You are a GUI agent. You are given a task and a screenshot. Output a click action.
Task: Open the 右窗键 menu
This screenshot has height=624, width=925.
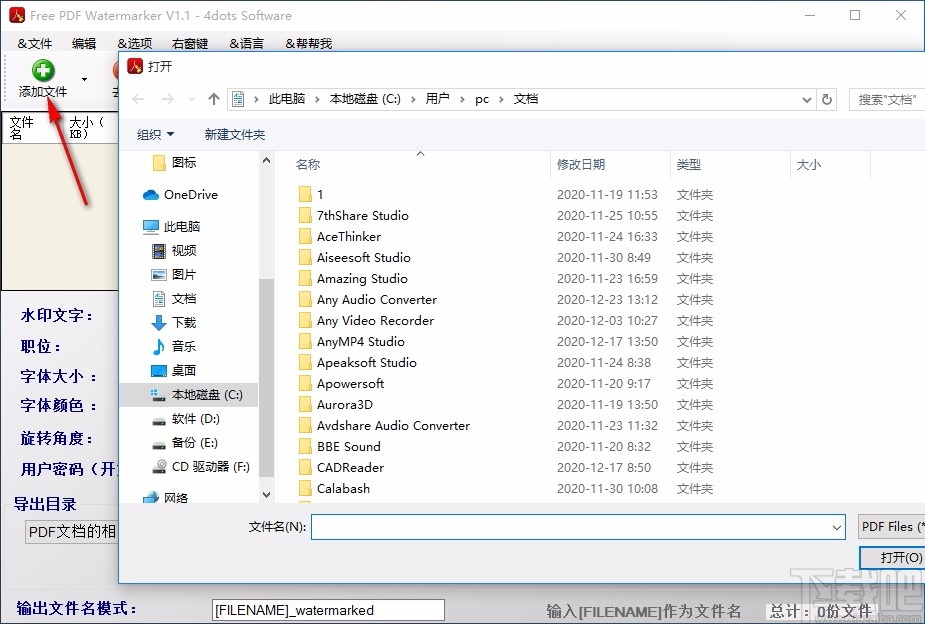click(190, 43)
